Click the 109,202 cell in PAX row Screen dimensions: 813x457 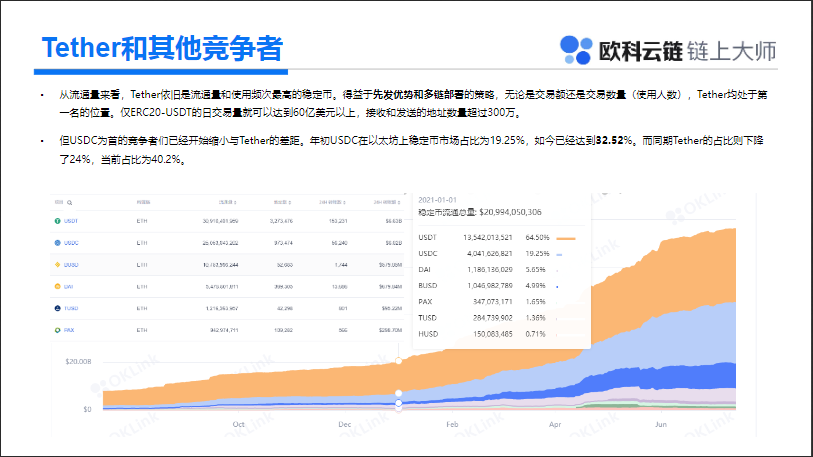(x=284, y=330)
